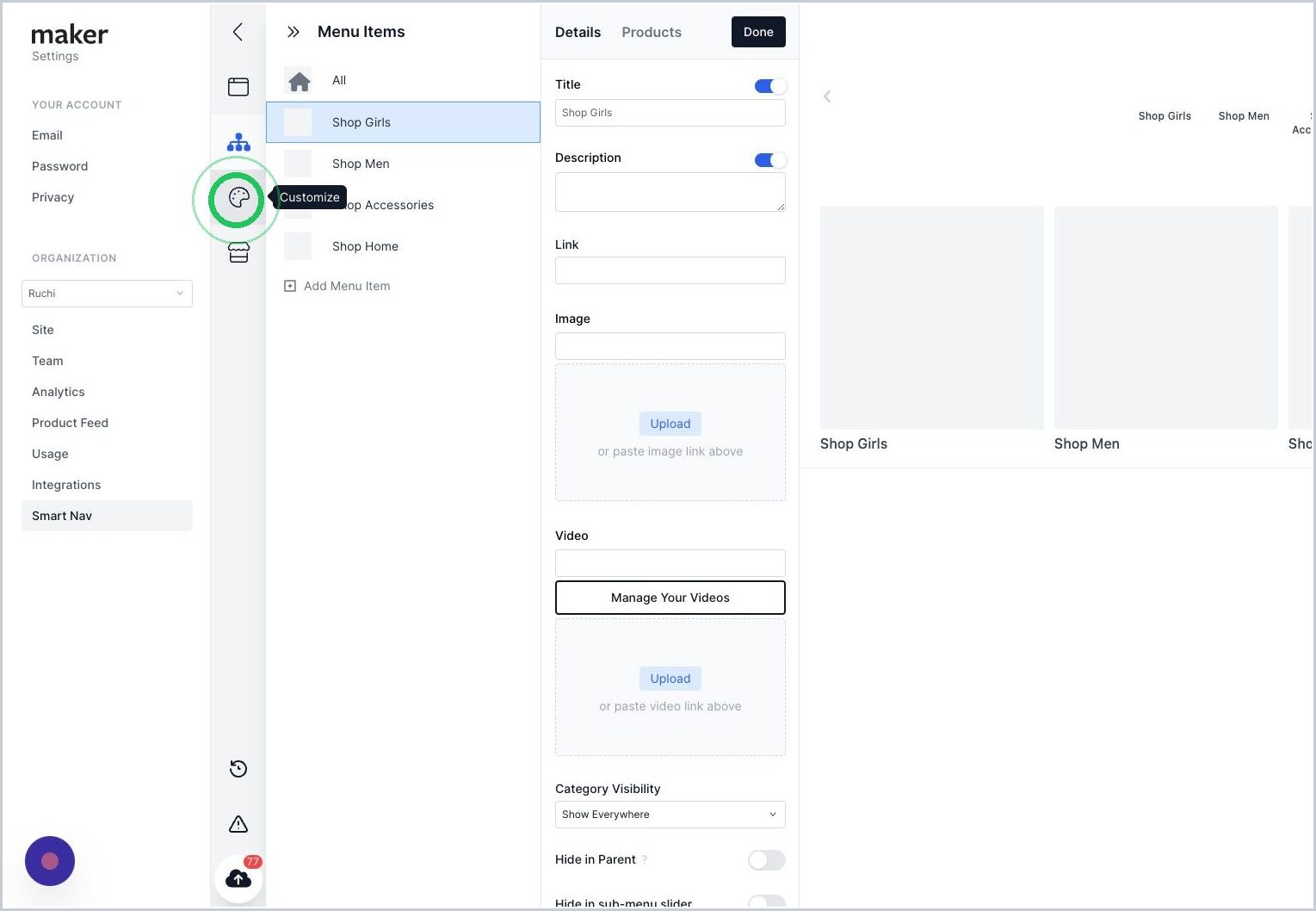Open the history clock icon

(x=238, y=769)
